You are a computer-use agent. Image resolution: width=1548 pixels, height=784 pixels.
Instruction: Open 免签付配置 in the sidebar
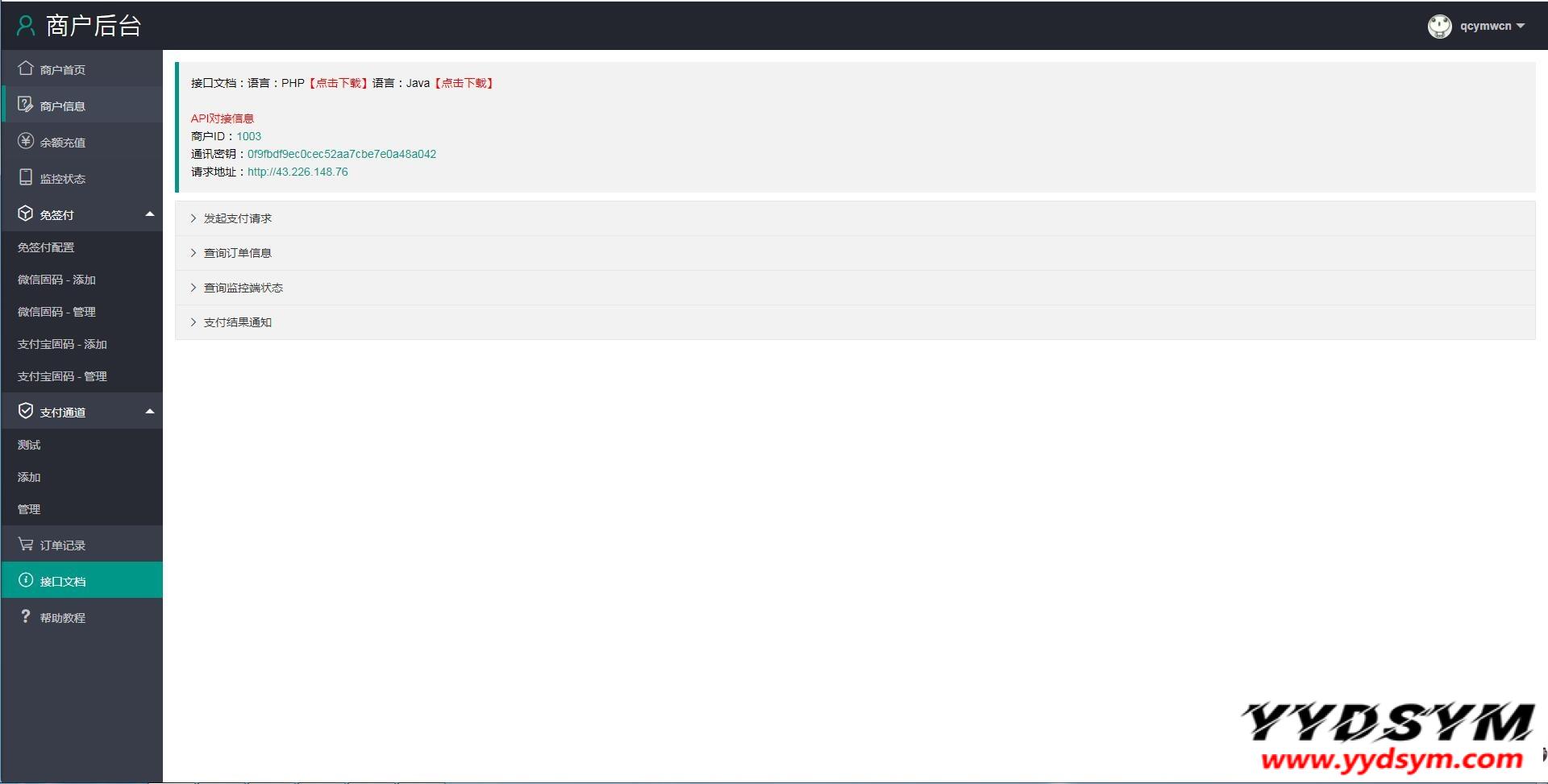(46, 247)
